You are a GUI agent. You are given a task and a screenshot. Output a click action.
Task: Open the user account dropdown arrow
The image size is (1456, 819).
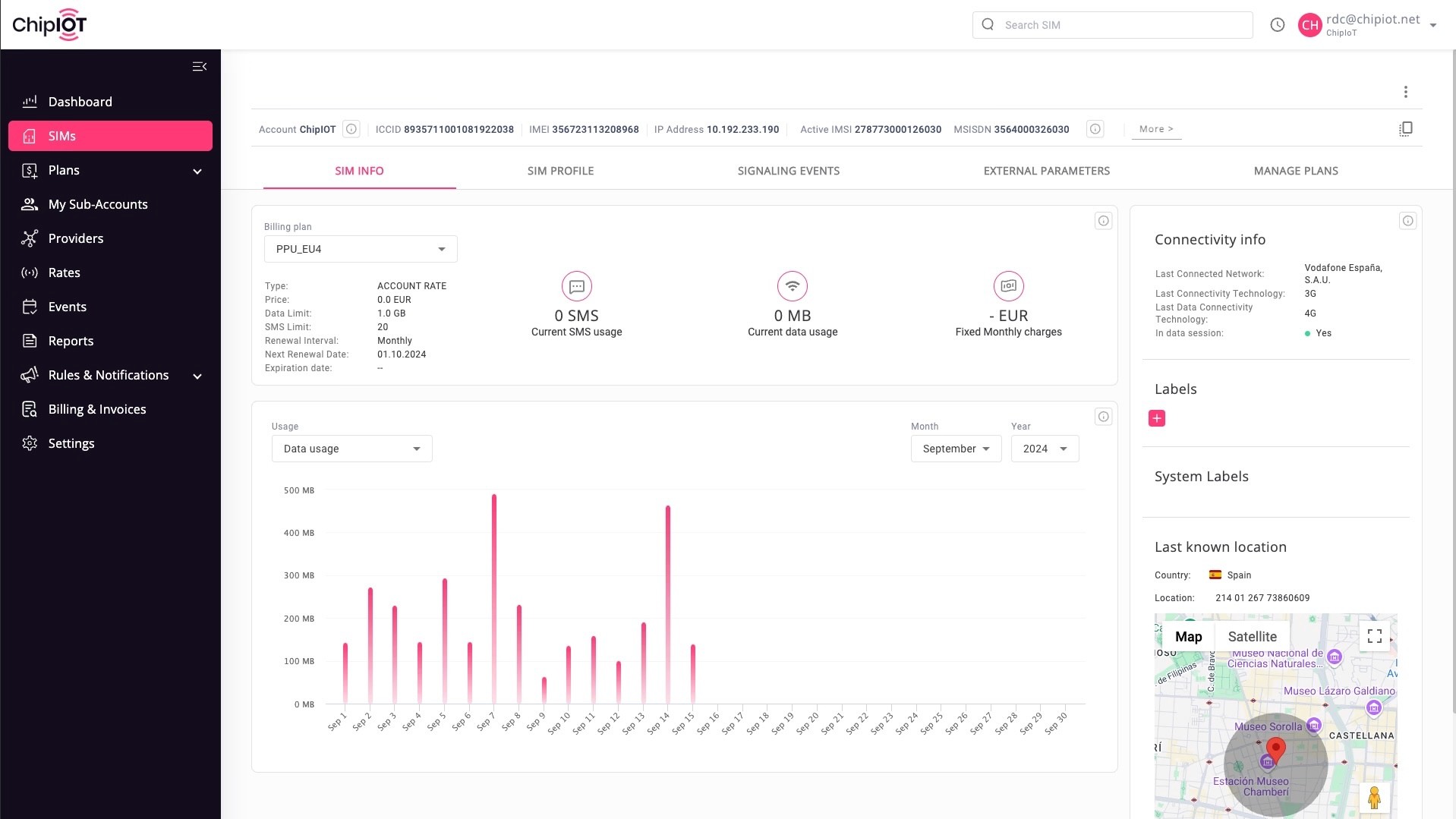[1433, 25]
